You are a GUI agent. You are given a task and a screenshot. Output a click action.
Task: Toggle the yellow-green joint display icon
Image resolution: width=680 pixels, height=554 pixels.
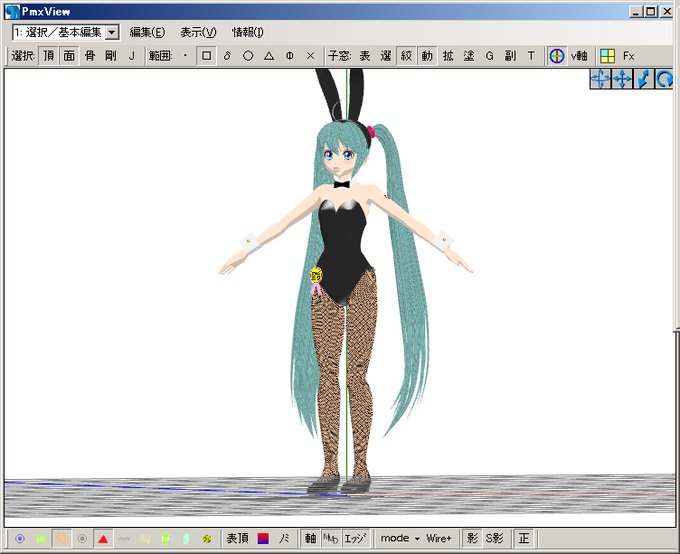pyautogui.click(x=207, y=539)
